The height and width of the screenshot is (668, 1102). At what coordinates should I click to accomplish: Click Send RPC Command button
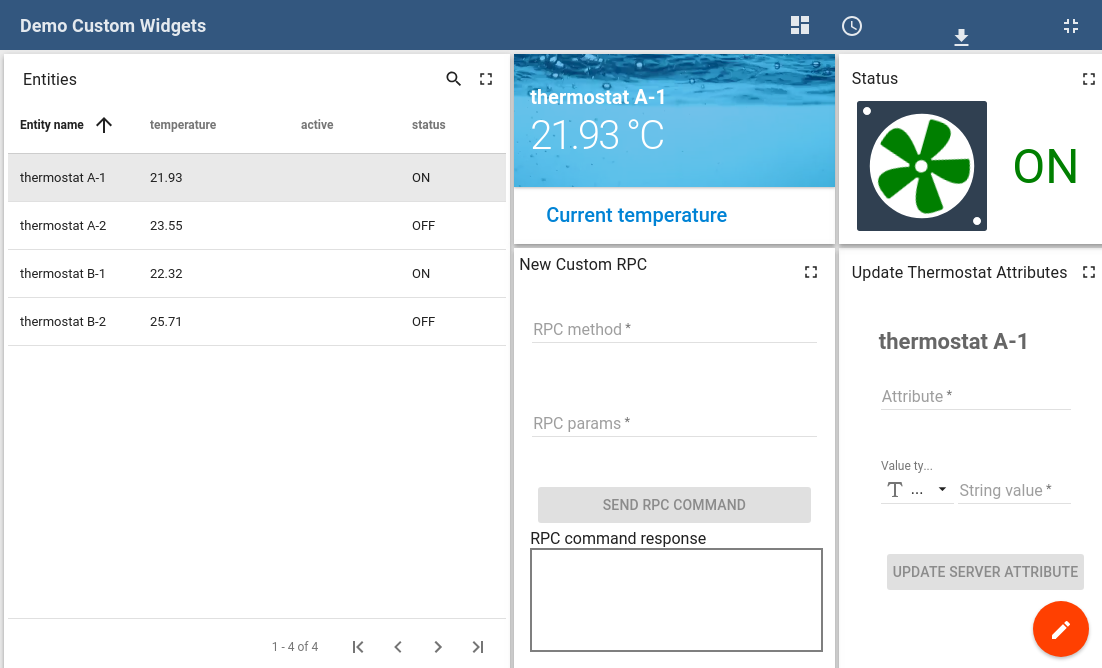pyautogui.click(x=674, y=505)
